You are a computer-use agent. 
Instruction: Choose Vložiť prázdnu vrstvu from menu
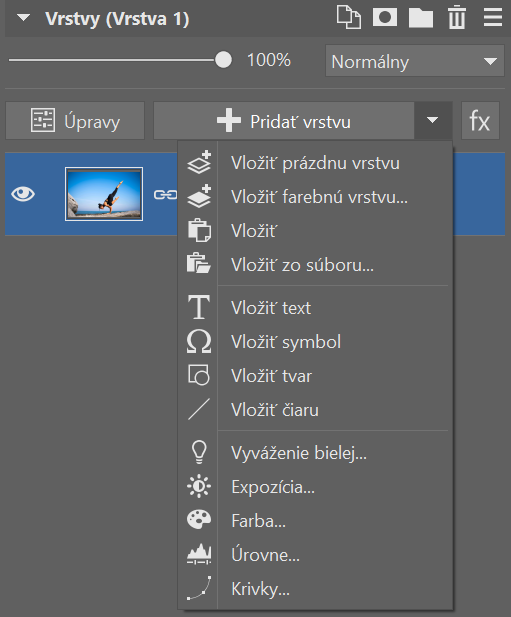(x=315, y=163)
